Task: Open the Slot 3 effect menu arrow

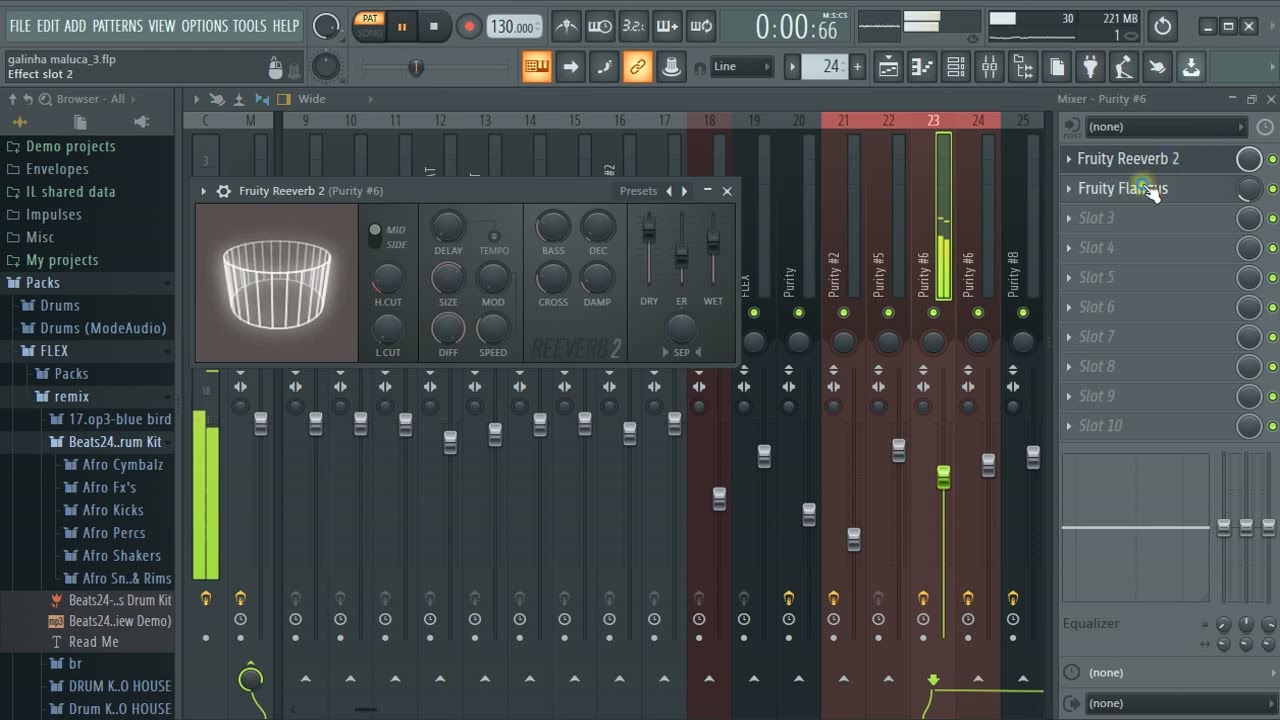Action: click(x=1068, y=218)
